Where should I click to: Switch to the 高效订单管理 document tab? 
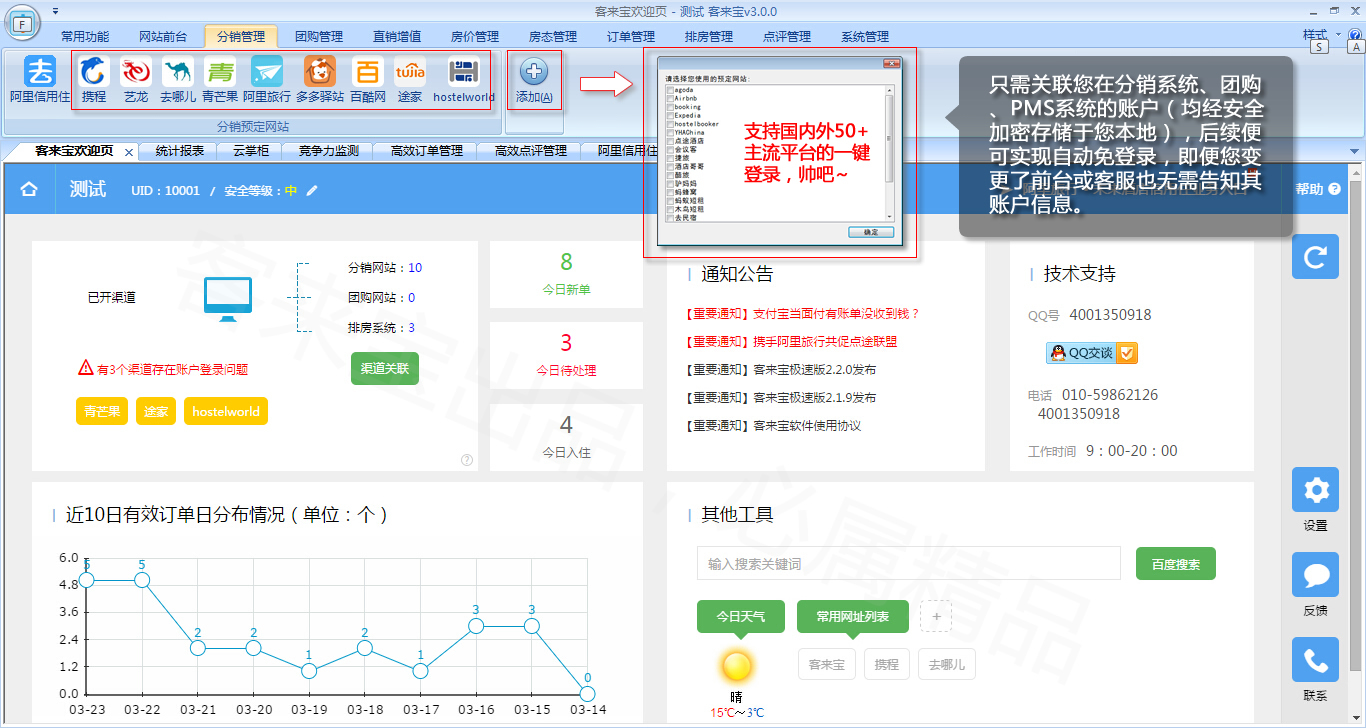[x=427, y=151]
